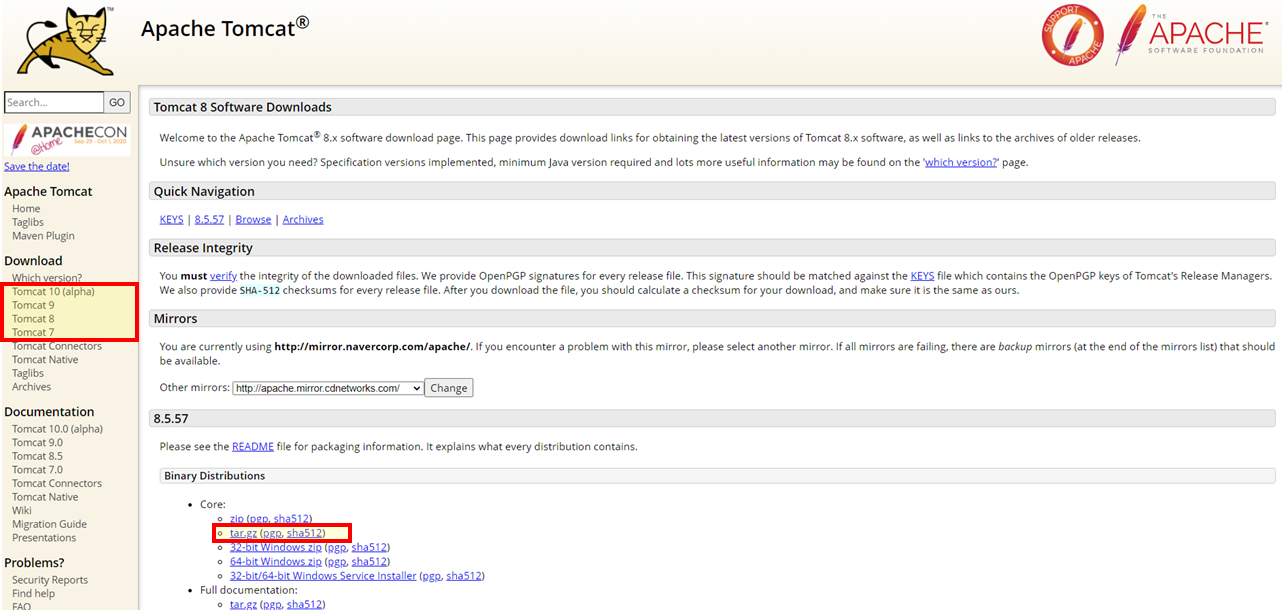Open the Migration Guide link
The height and width of the screenshot is (610, 1282).
coord(49,524)
